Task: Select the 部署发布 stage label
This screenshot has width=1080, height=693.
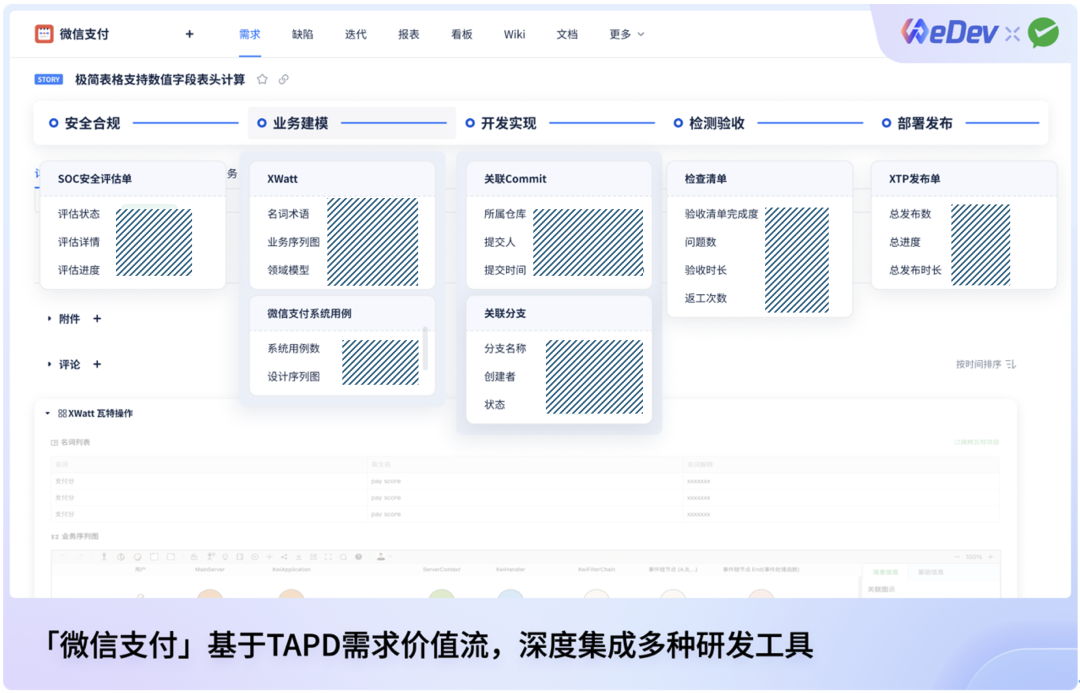Action: (x=925, y=123)
